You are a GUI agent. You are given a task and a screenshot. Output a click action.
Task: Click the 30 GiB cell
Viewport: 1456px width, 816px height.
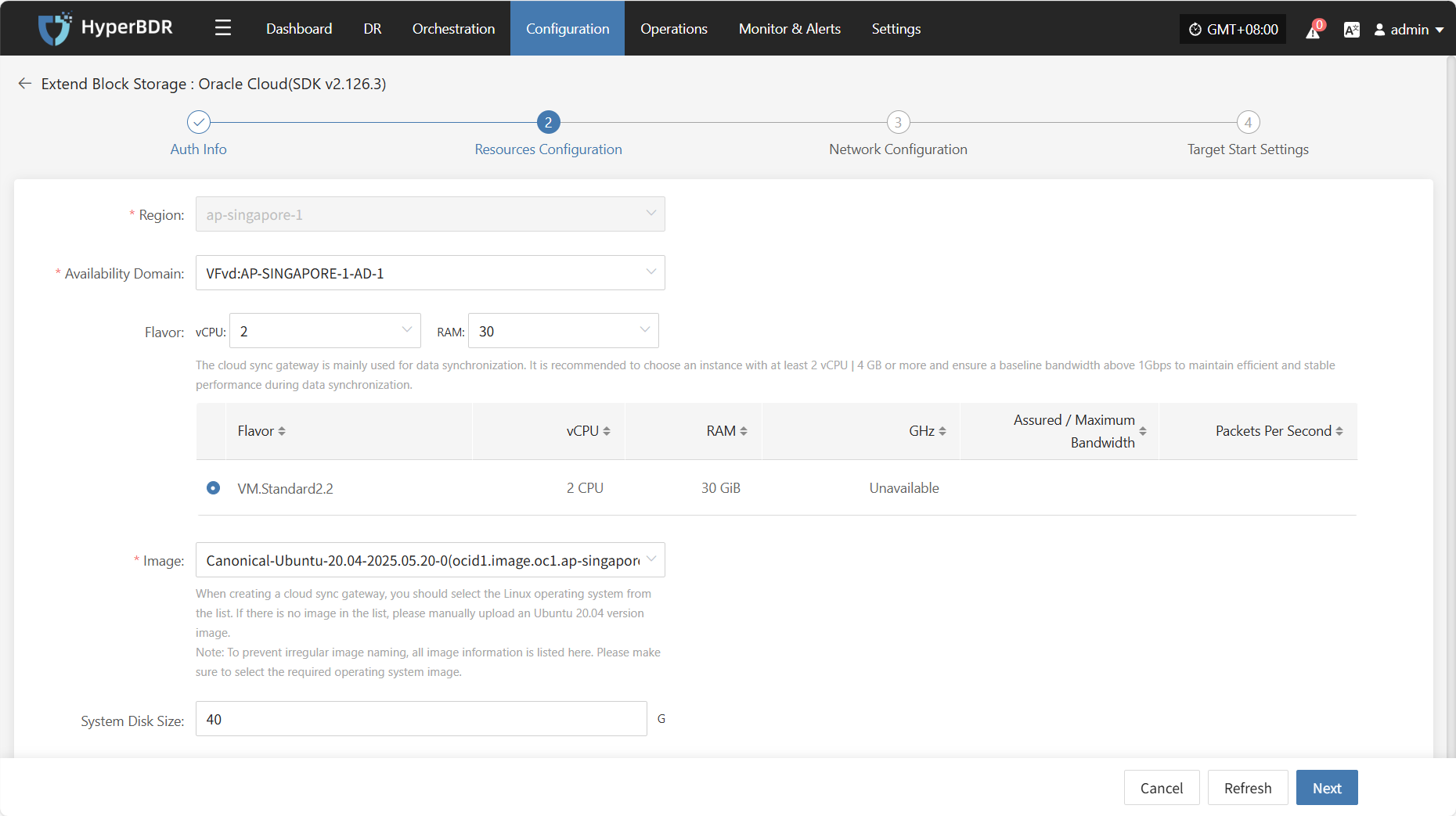(x=721, y=488)
